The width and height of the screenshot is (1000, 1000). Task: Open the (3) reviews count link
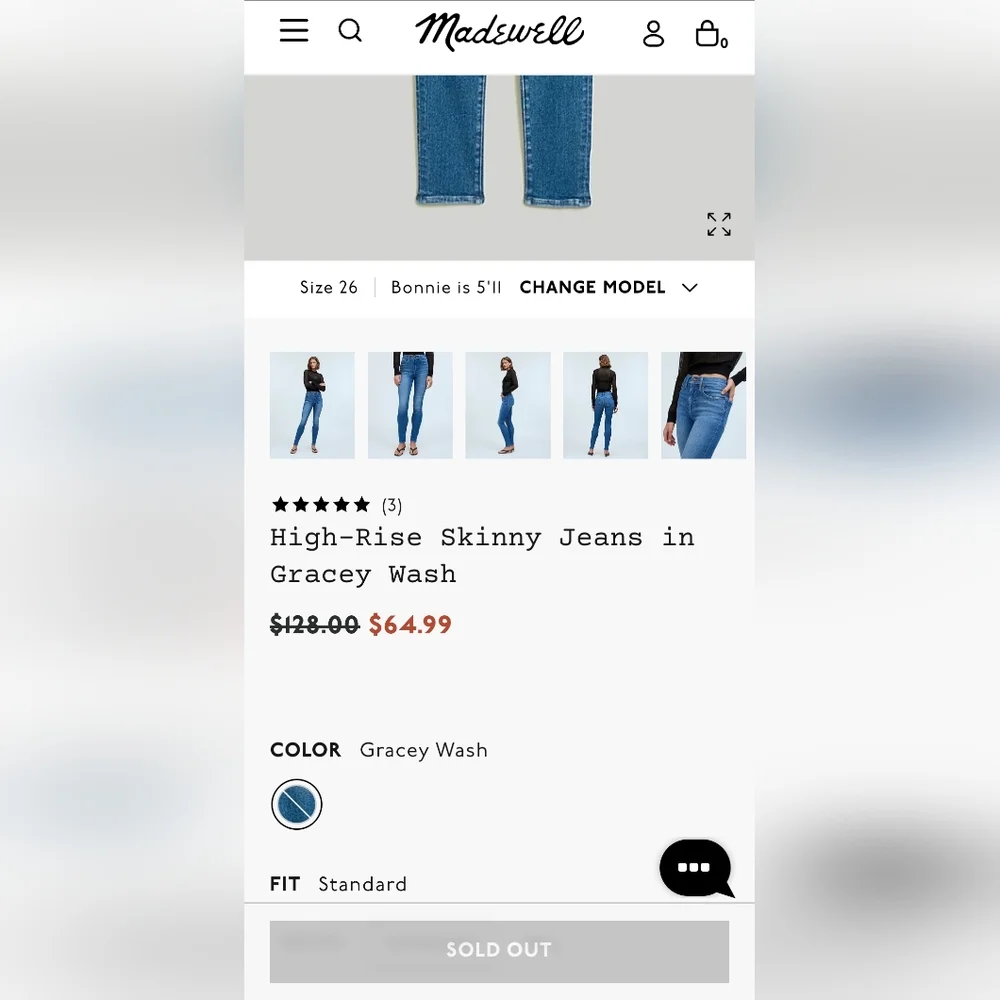click(392, 505)
